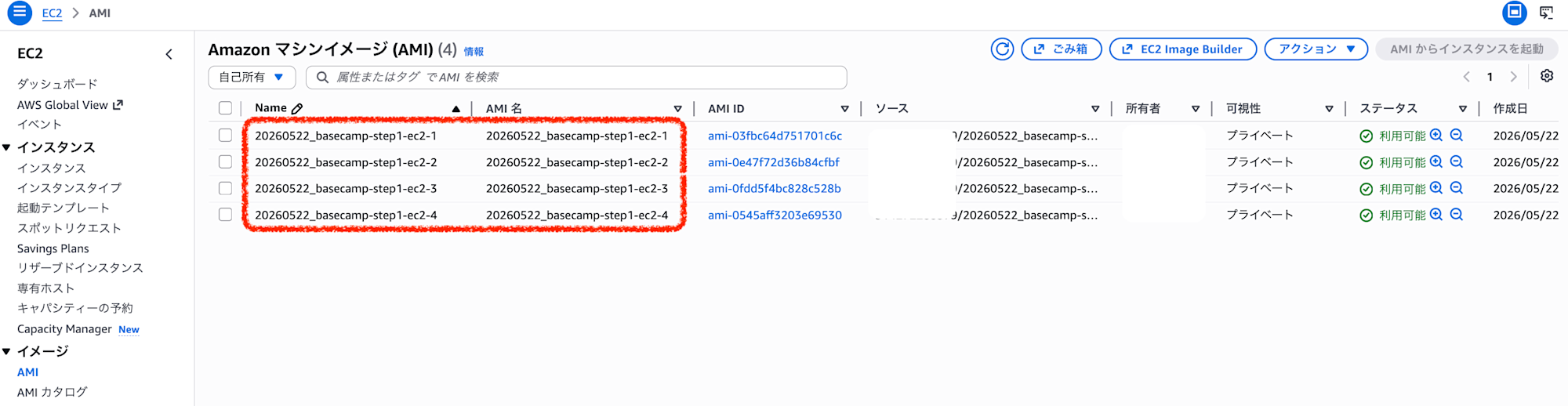
Task: Collapse the EC2 sidebar arrow
Action: pyautogui.click(x=169, y=54)
